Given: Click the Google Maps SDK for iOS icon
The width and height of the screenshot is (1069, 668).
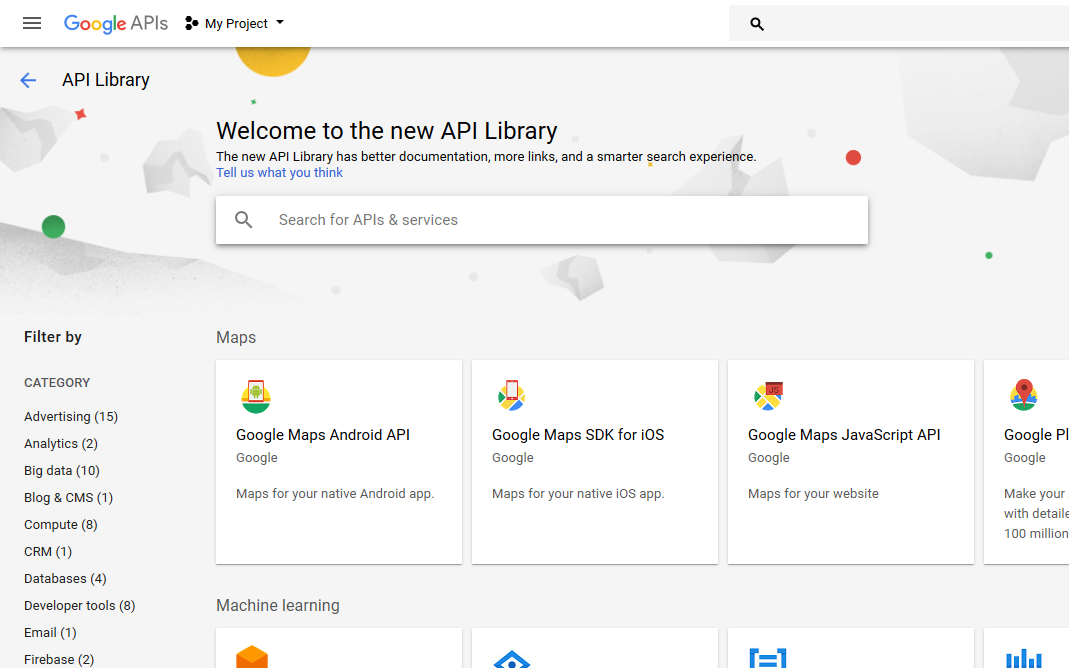Looking at the screenshot, I should point(511,395).
